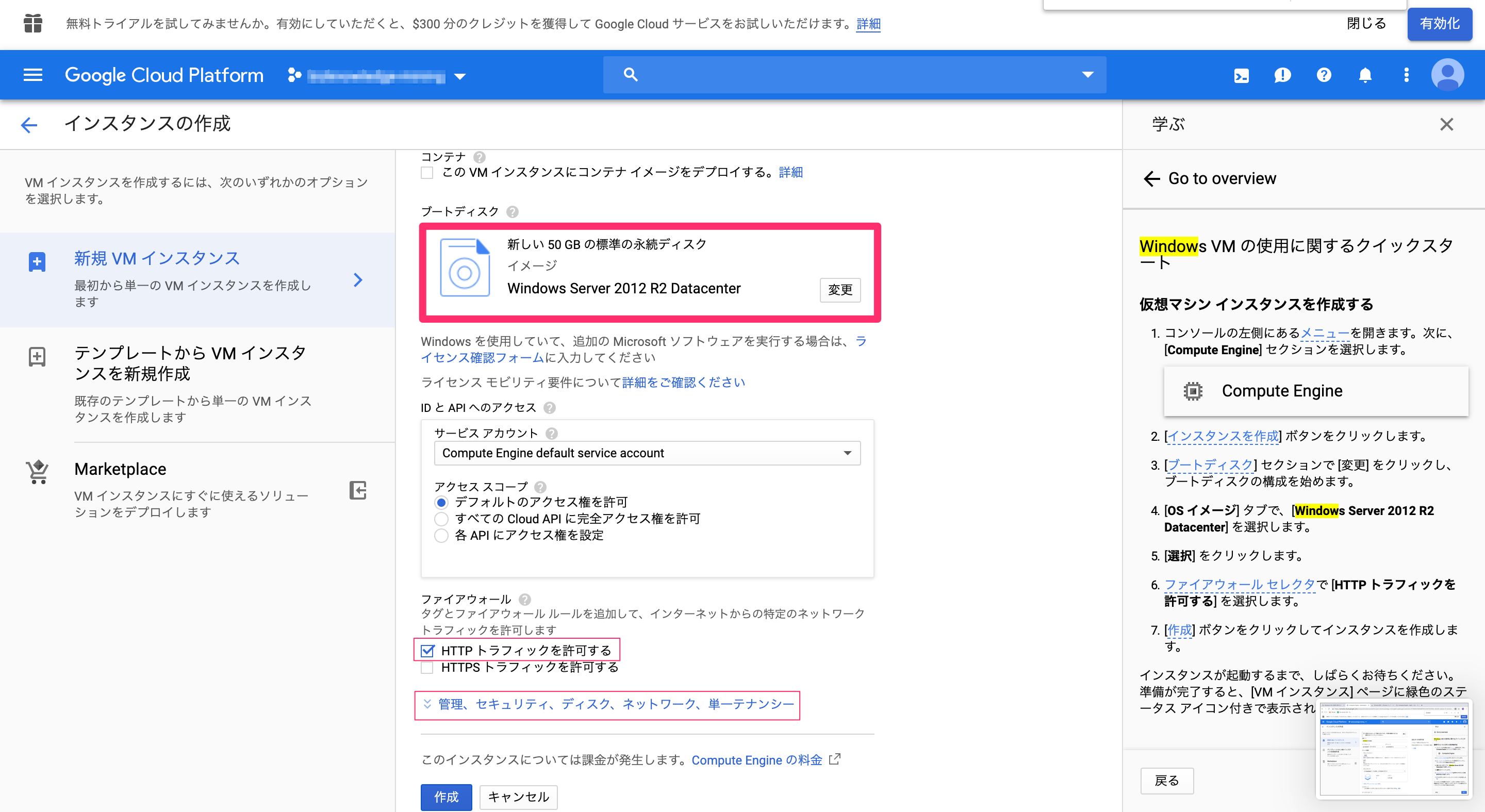Viewport: 1485px width, 812px height.
Task: Click the deploy icon beside Marketplace
Action: click(357, 490)
